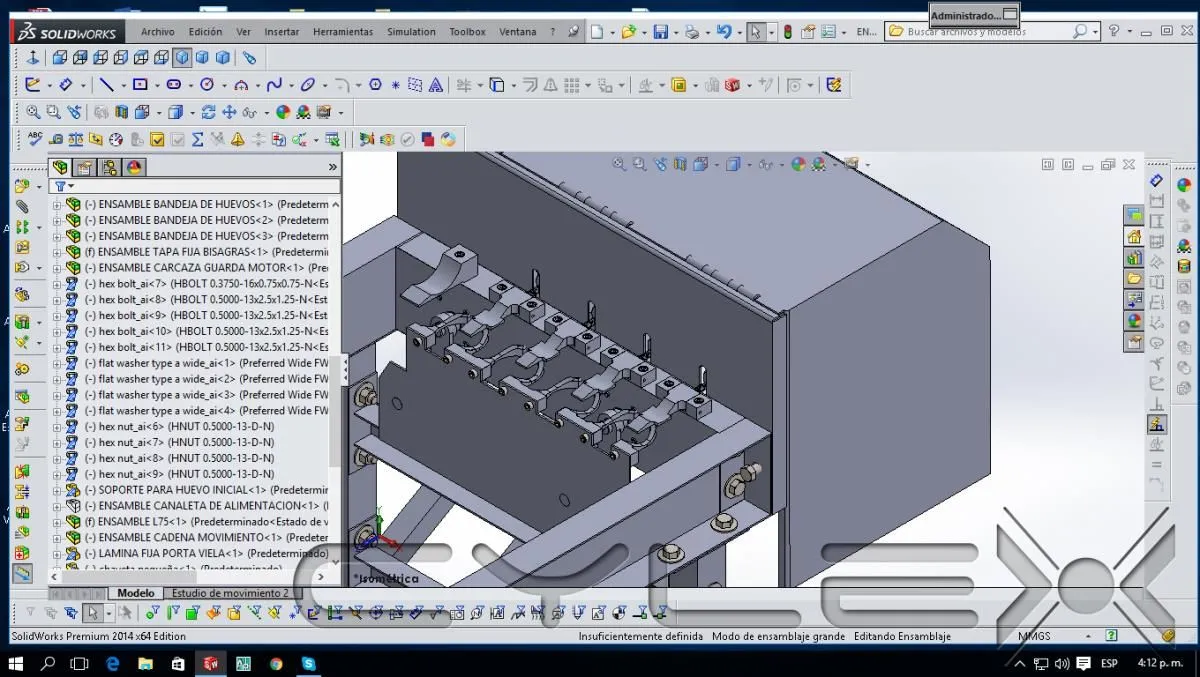Open the Mass Properties scale icon
Image resolution: width=1200 pixels, height=677 pixels.
(x=75, y=139)
